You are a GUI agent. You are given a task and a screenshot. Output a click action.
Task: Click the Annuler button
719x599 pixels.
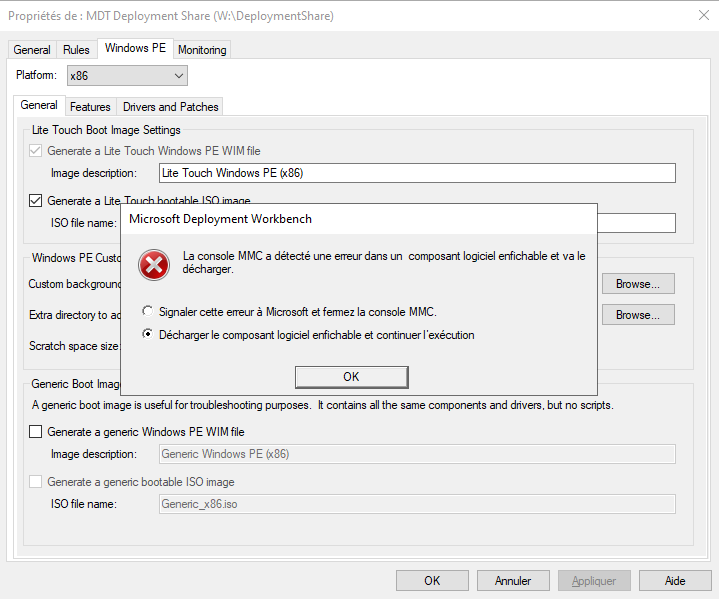(513, 581)
